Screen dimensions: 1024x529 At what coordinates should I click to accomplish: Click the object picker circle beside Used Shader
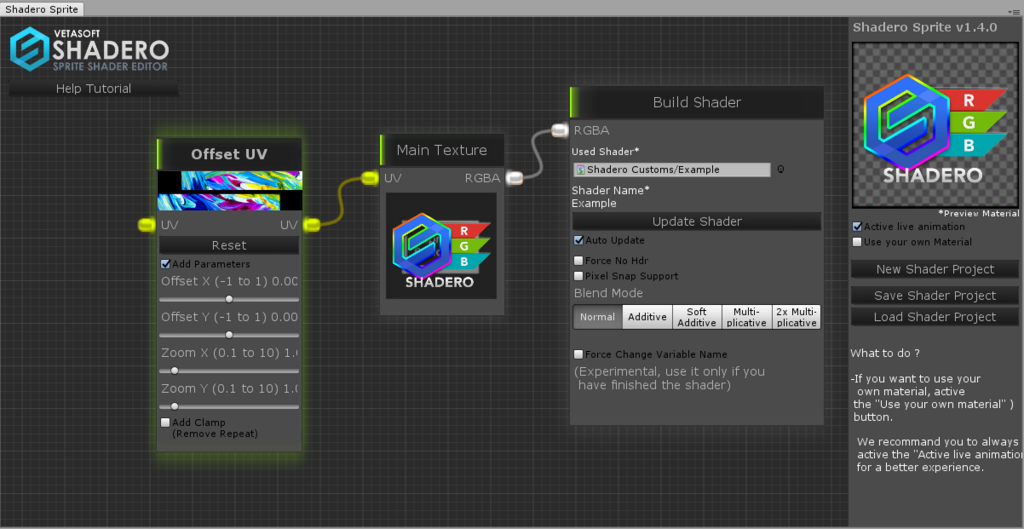point(780,170)
